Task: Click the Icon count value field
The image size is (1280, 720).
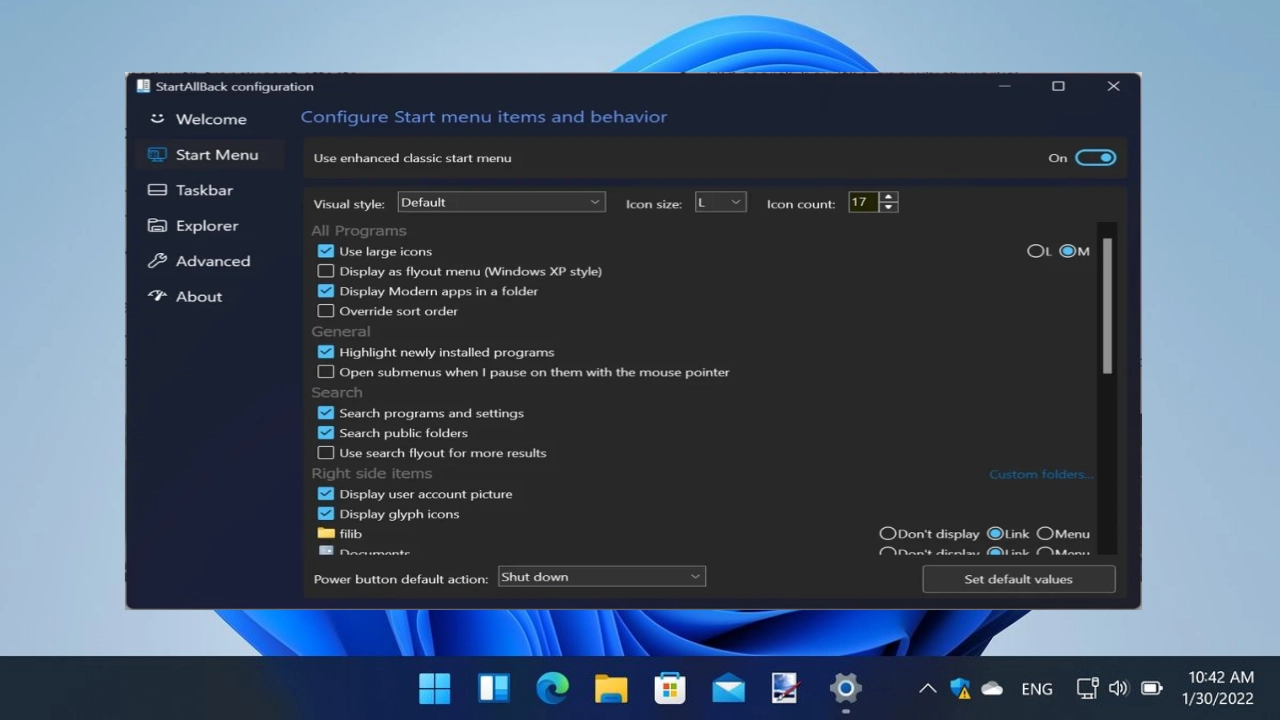Action: click(x=863, y=202)
